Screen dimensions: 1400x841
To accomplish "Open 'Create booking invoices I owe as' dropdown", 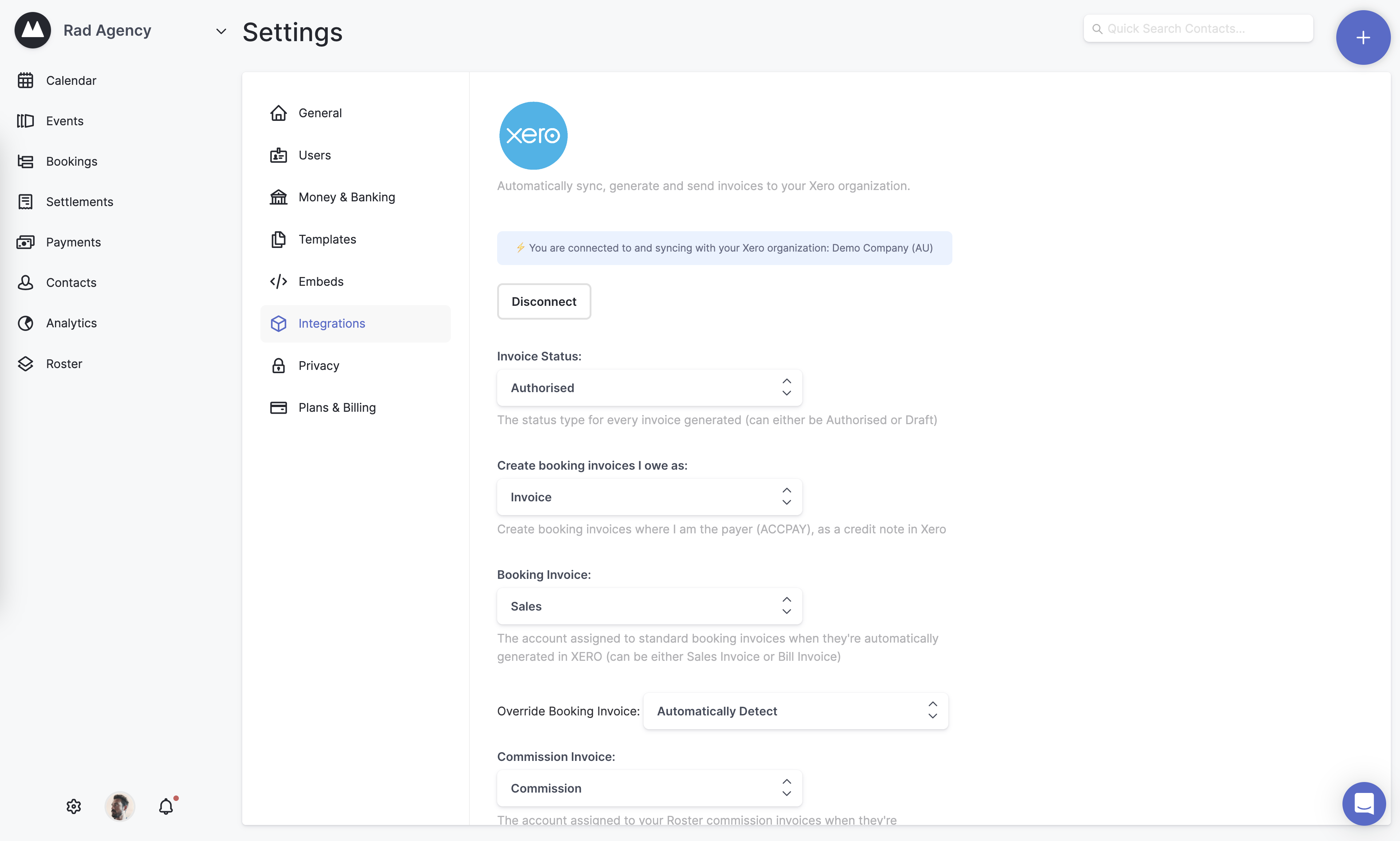I will [x=649, y=497].
